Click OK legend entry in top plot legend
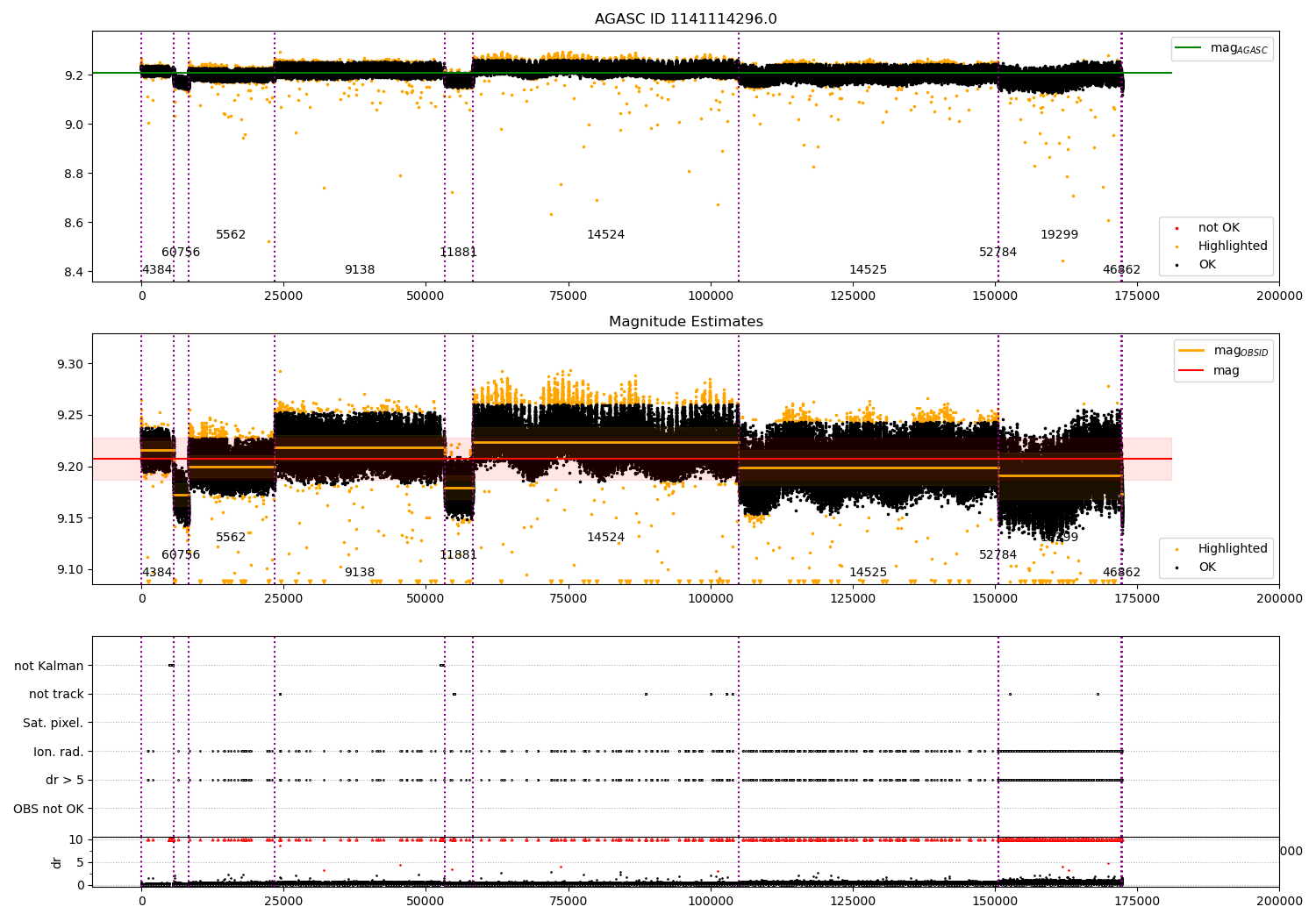This screenshot has width=1316, height=921. pyautogui.click(x=1207, y=265)
